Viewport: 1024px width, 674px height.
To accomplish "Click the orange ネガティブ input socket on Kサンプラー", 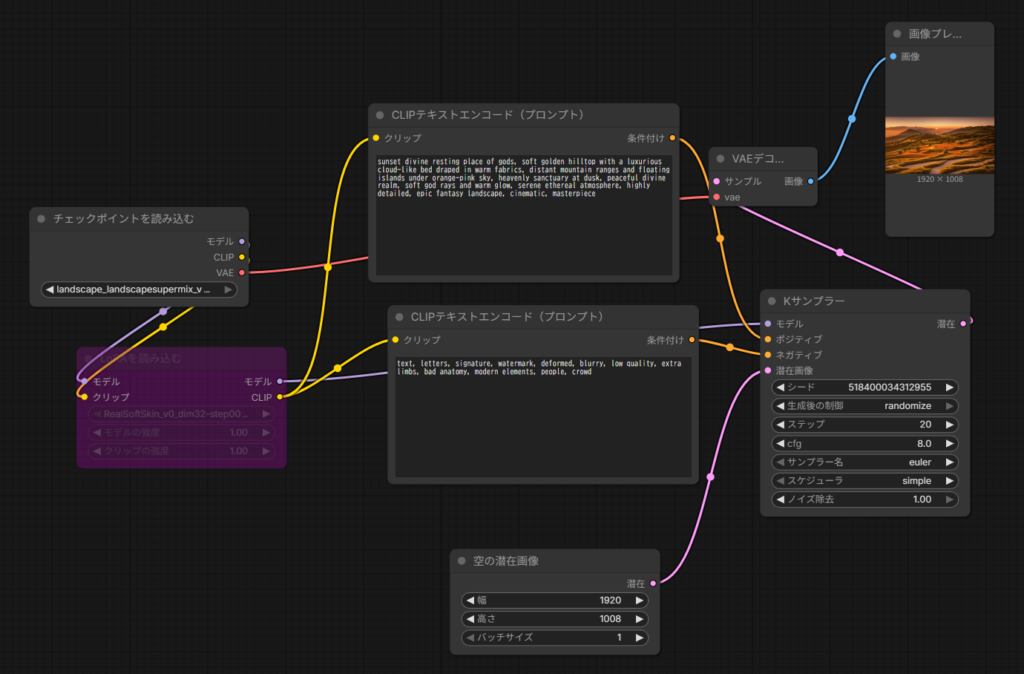I will point(767,355).
